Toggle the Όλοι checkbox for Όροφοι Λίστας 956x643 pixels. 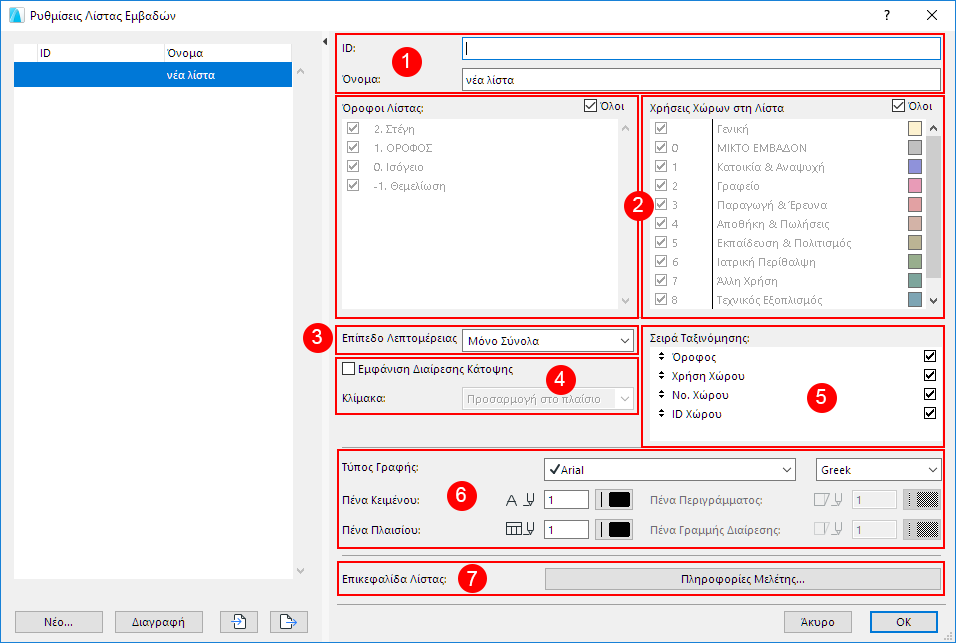click(590, 105)
